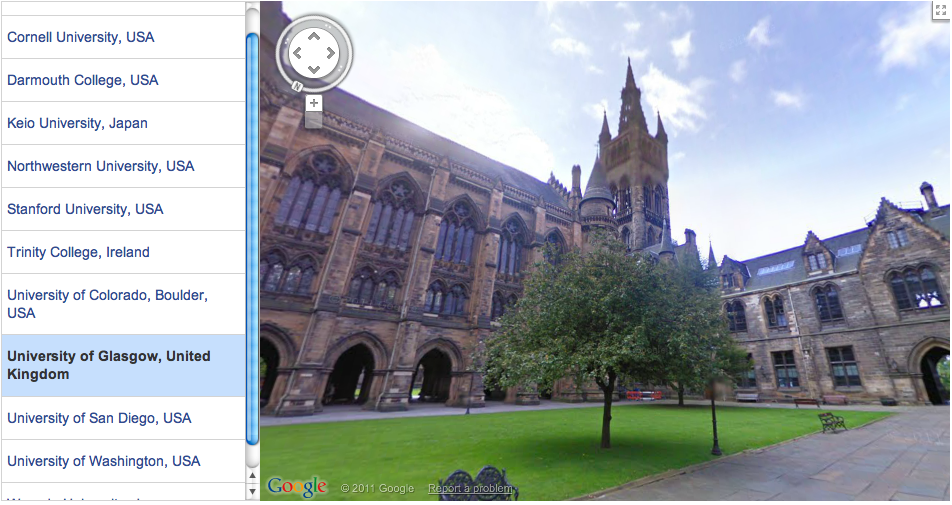Rotate the Street View left
The width and height of the screenshot is (952, 505).
[x=297, y=52]
